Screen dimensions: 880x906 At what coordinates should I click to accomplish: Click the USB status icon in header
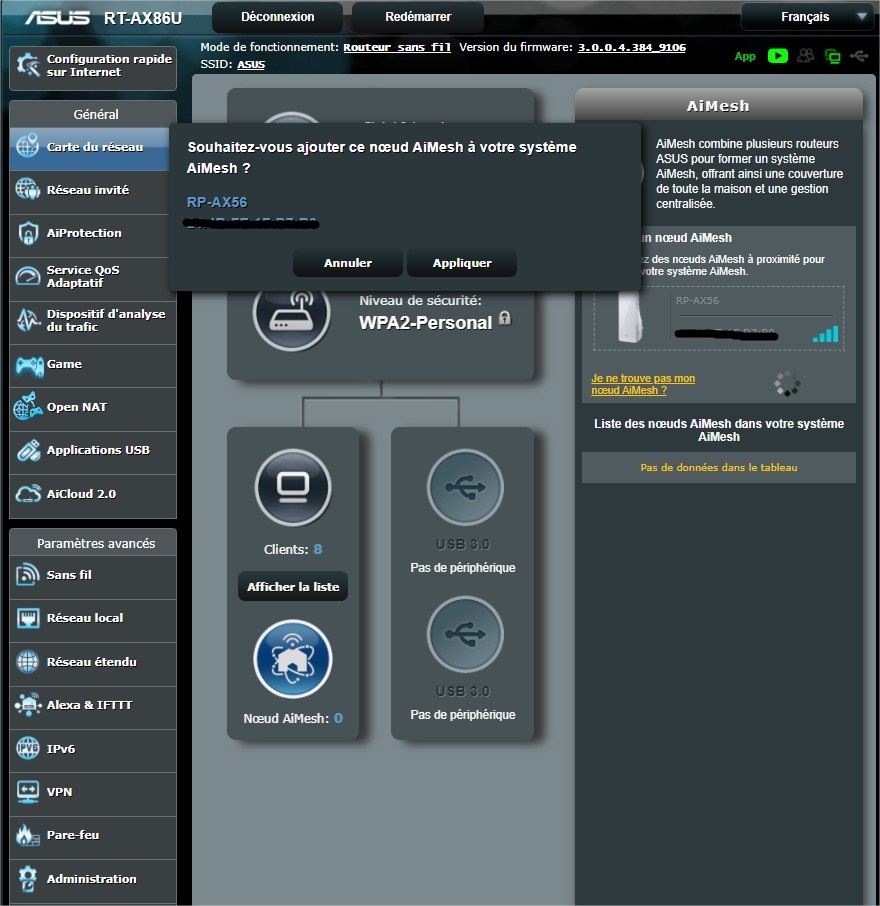(x=859, y=56)
